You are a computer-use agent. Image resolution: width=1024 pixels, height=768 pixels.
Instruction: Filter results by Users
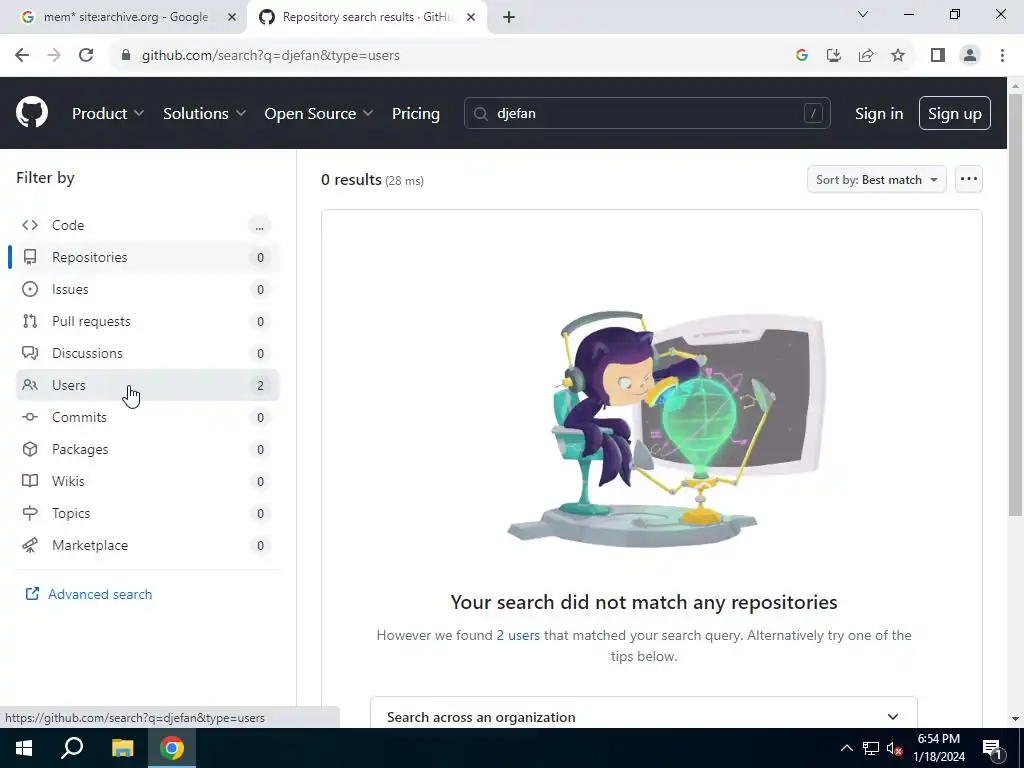147,385
